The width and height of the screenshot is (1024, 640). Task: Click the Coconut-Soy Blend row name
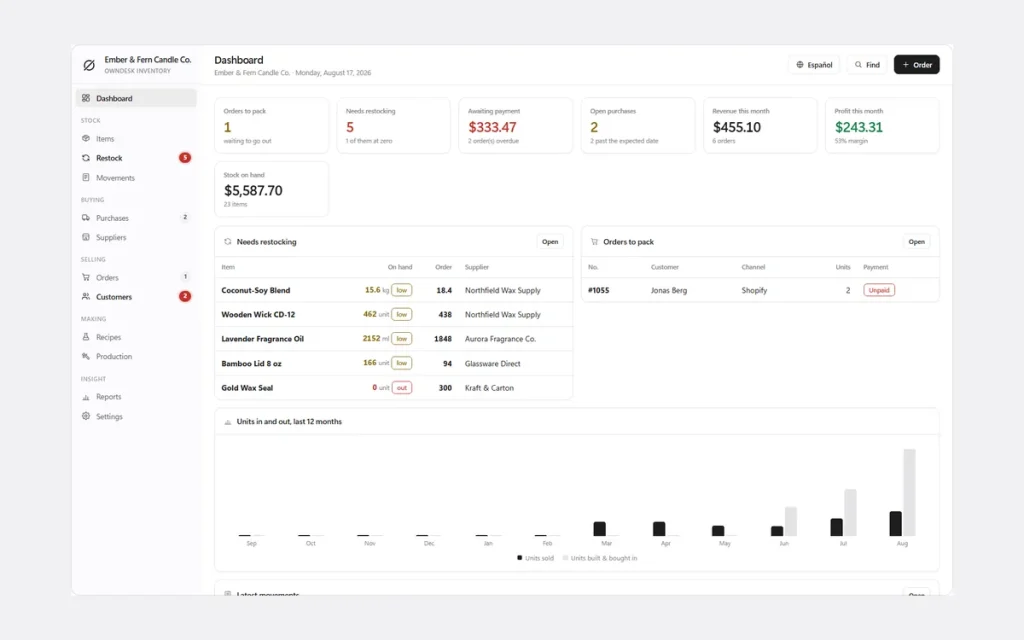[255, 290]
